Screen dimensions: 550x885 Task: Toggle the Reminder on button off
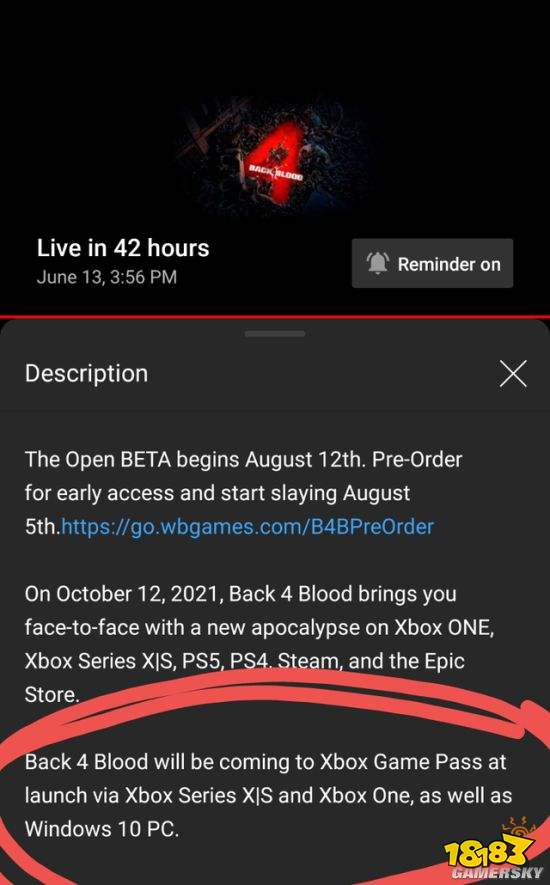(x=432, y=263)
